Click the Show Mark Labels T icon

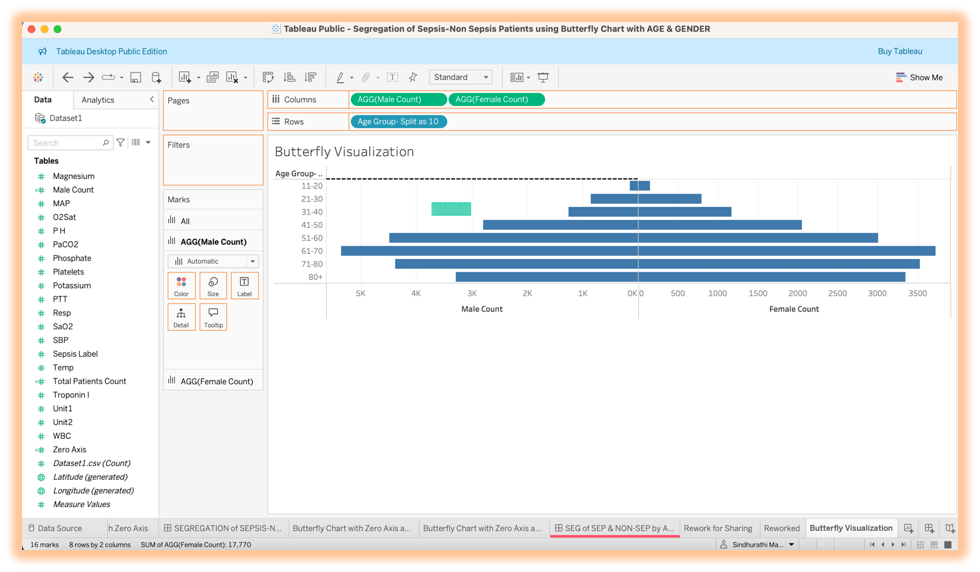pos(392,78)
